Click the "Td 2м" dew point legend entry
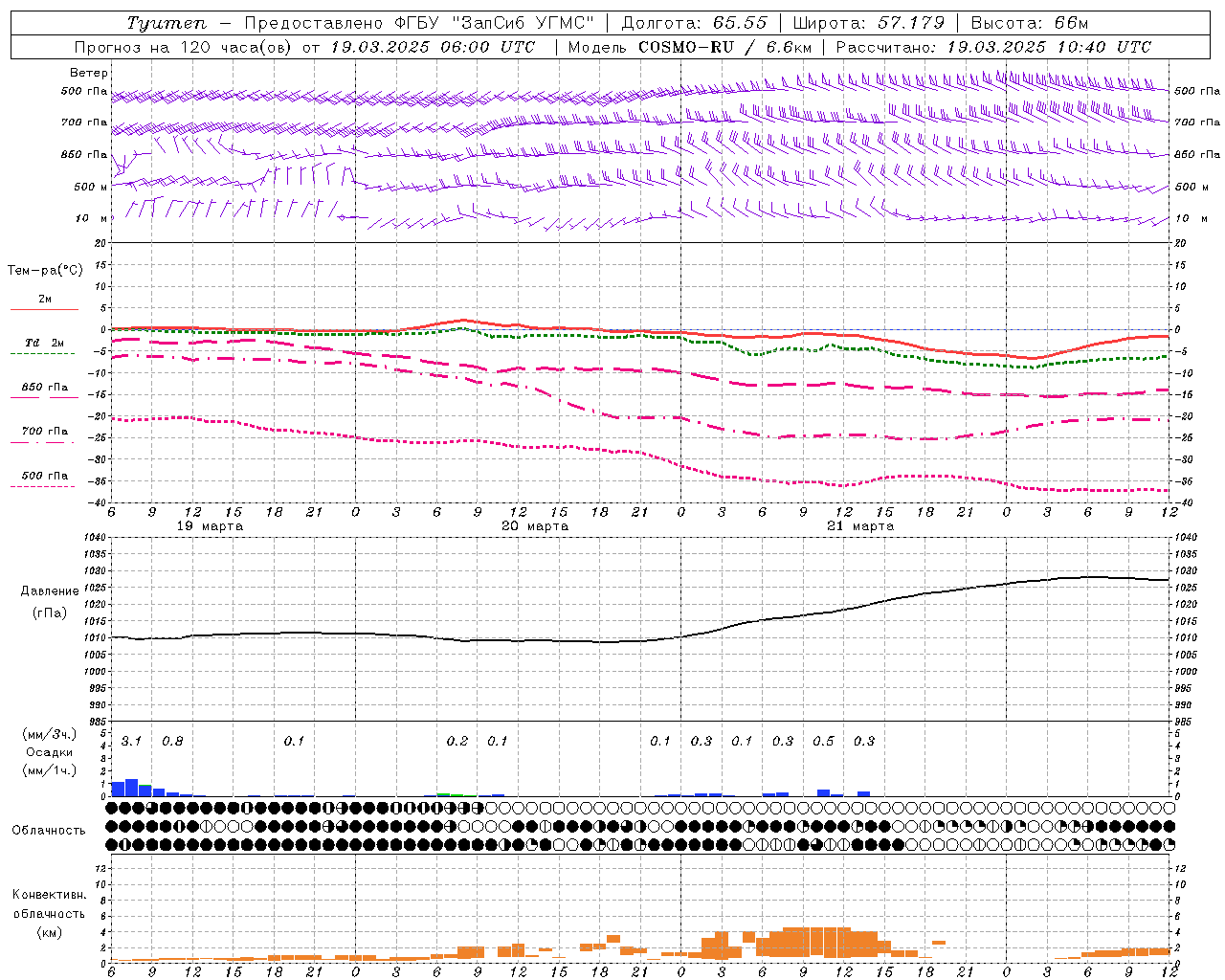This screenshot has height=980, width=1225. [45, 343]
